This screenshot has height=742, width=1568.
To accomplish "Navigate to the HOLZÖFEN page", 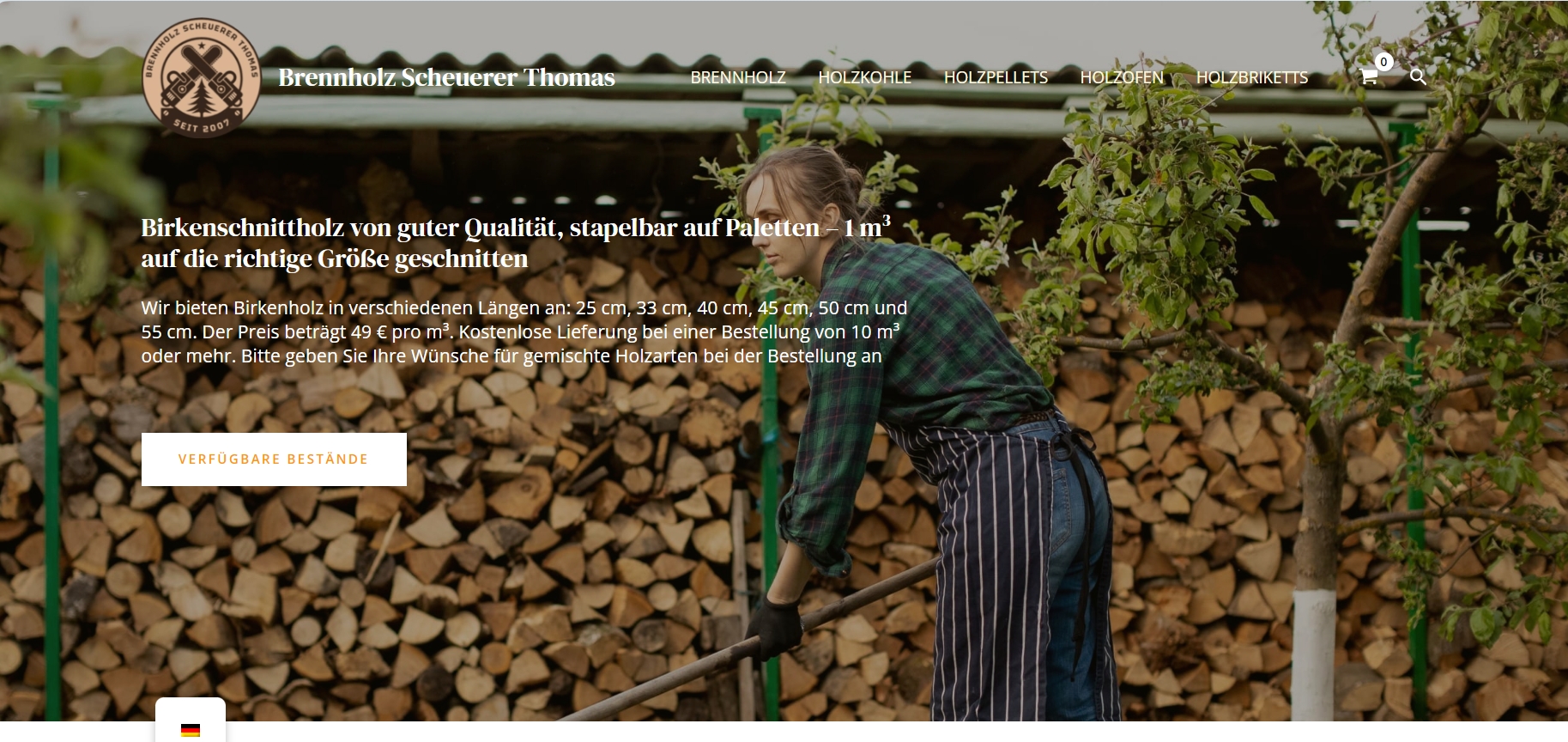I will pyautogui.click(x=1122, y=77).
